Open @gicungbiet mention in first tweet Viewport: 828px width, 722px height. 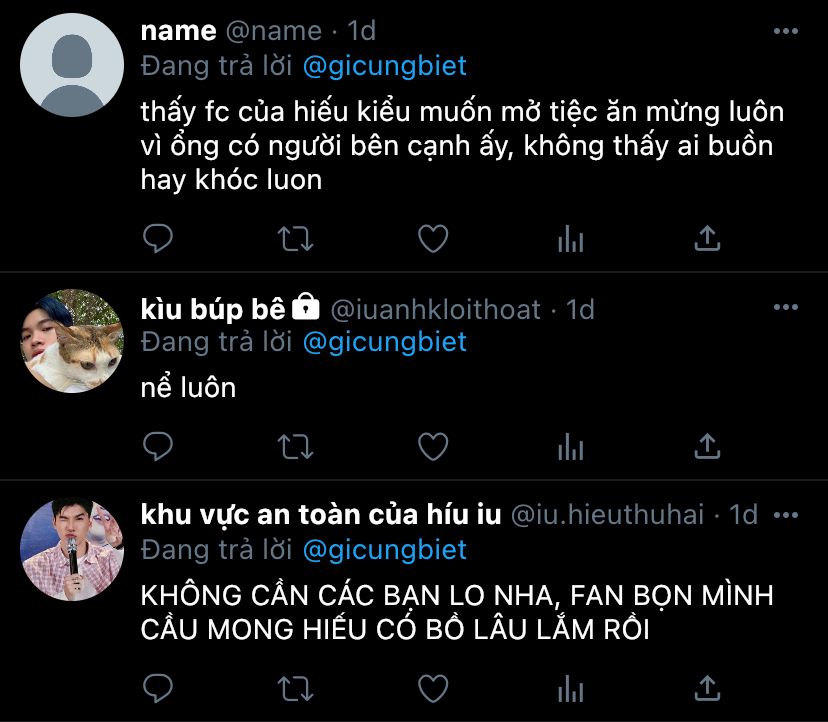pyautogui.click(x=383, y=66)
